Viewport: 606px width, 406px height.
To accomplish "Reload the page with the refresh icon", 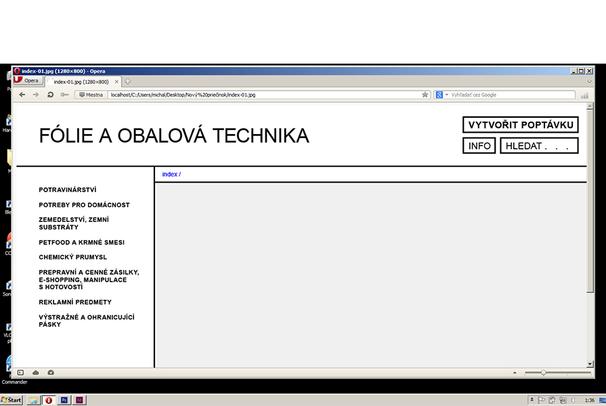I will [50, 95].
